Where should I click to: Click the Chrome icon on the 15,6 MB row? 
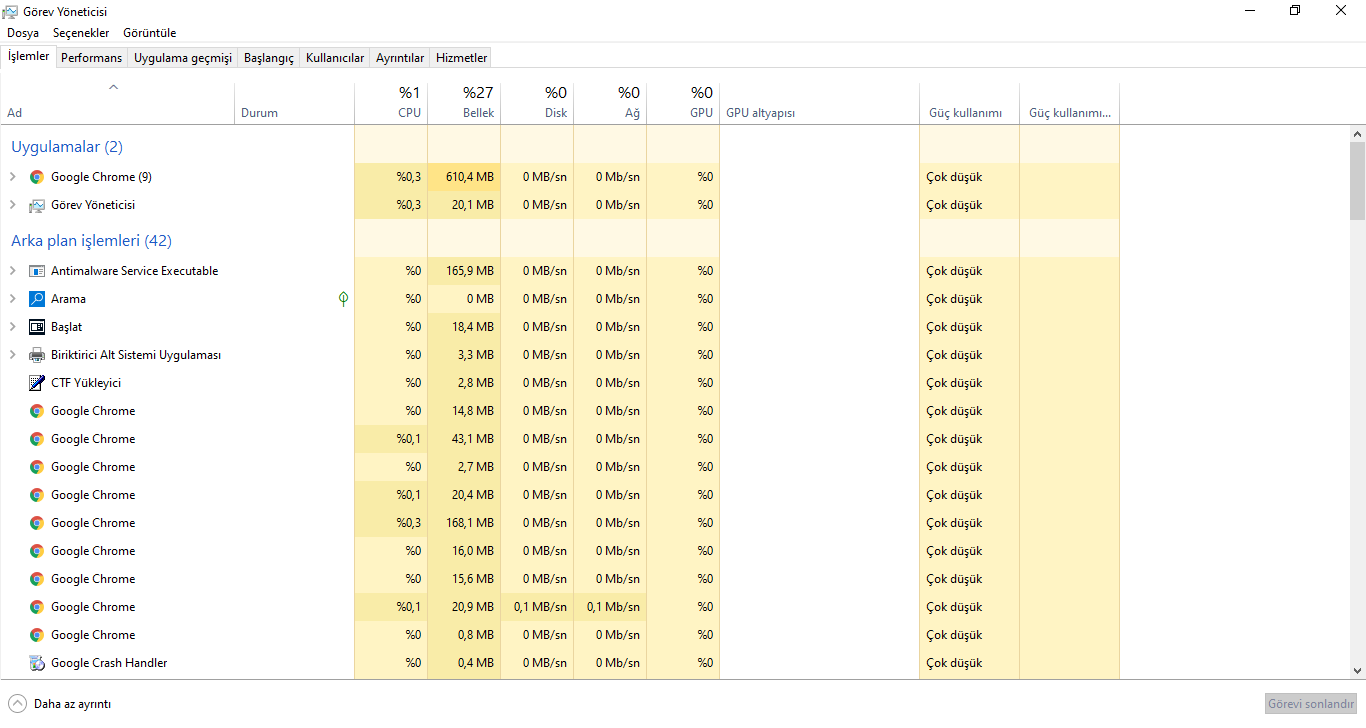tap(37, 579)
